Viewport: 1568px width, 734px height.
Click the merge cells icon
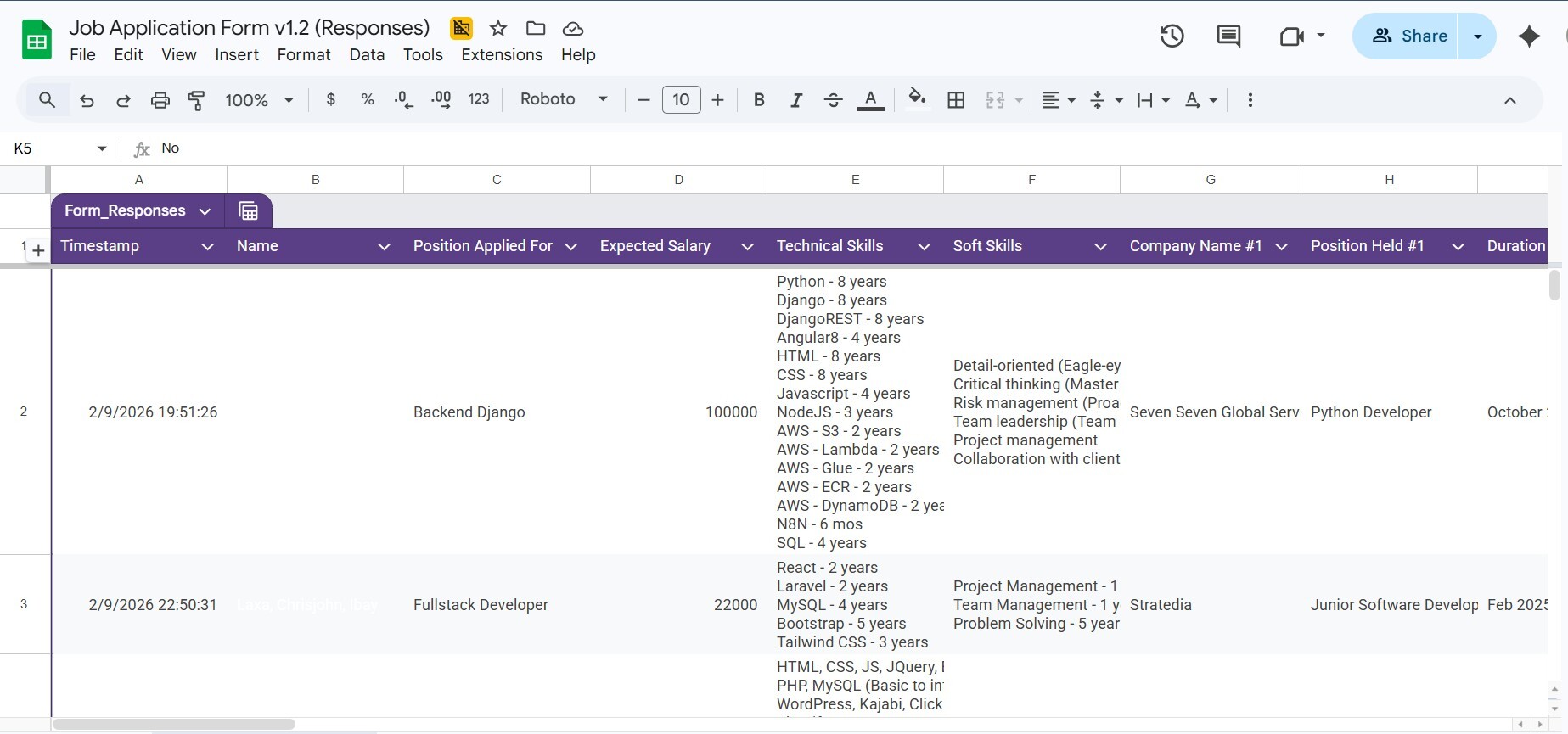click(995, 100)
